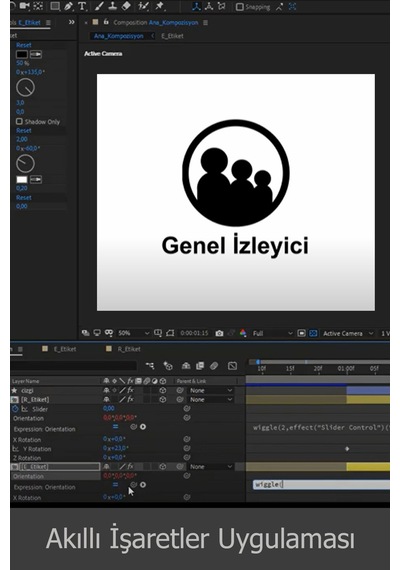This screenshot has width=400, height=570.
Task: Pick color with eyedropper beside white swatch
Action: point(36,179)
